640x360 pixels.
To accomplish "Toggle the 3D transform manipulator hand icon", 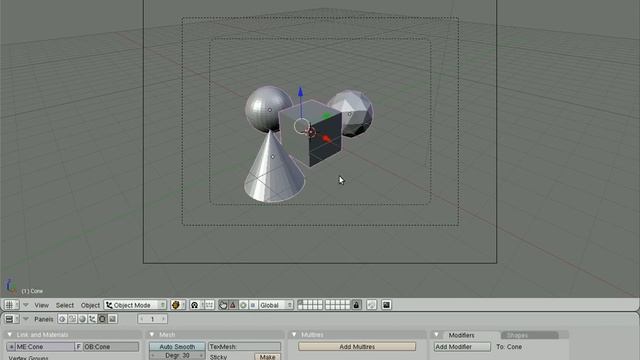I will (223, 305).
